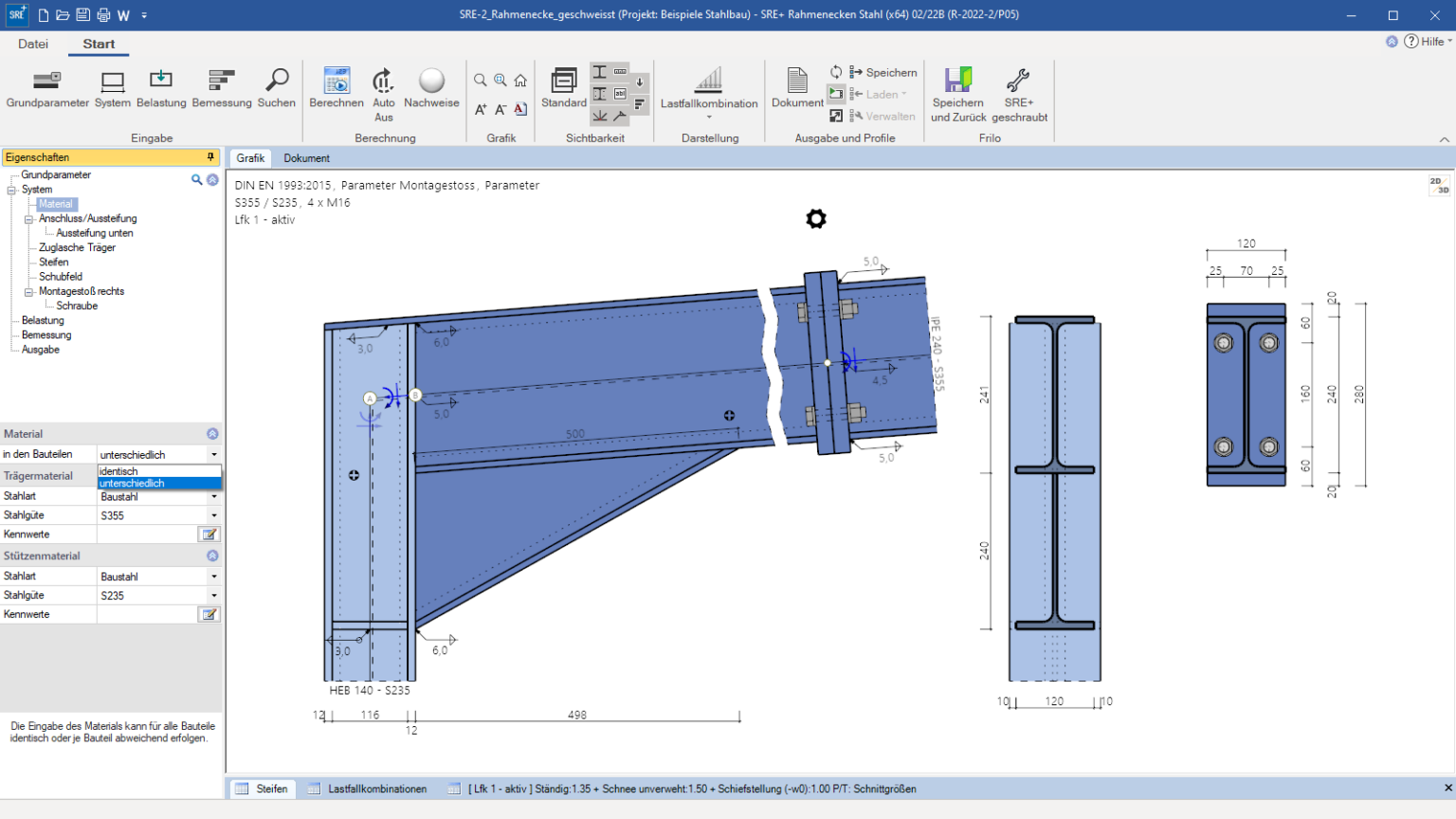Edit Stützenmaterial Kennwerte via edit icon
This screenshot has width=1456, height=819.
click(x=209, y=614)
